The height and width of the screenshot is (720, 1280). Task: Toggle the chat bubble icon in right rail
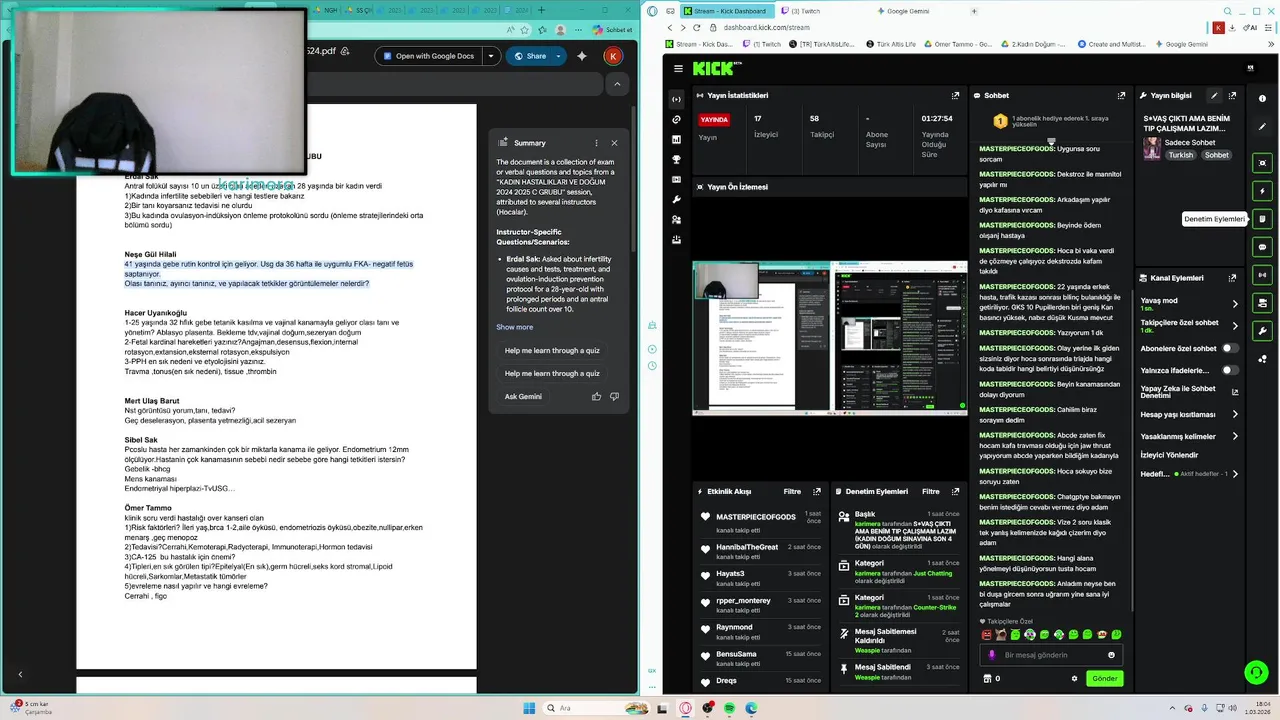(1262, 246)
